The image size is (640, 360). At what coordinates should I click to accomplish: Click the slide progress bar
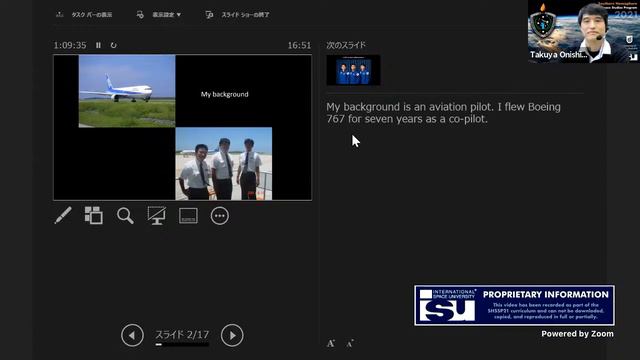(182, 344)
